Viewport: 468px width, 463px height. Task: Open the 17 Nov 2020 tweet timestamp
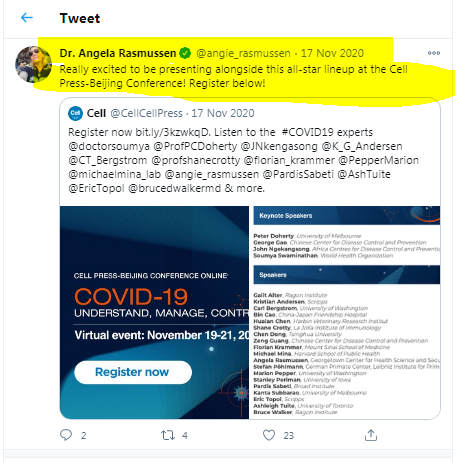coord(332,53)
